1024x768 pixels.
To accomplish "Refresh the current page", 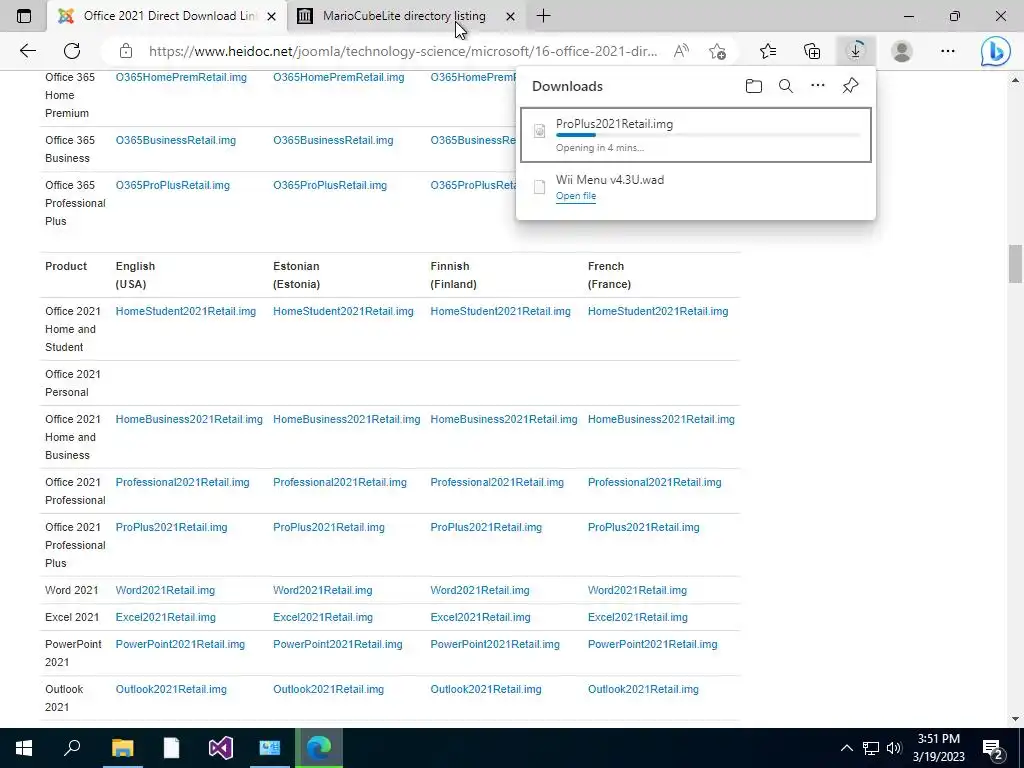I will (72, 51).
